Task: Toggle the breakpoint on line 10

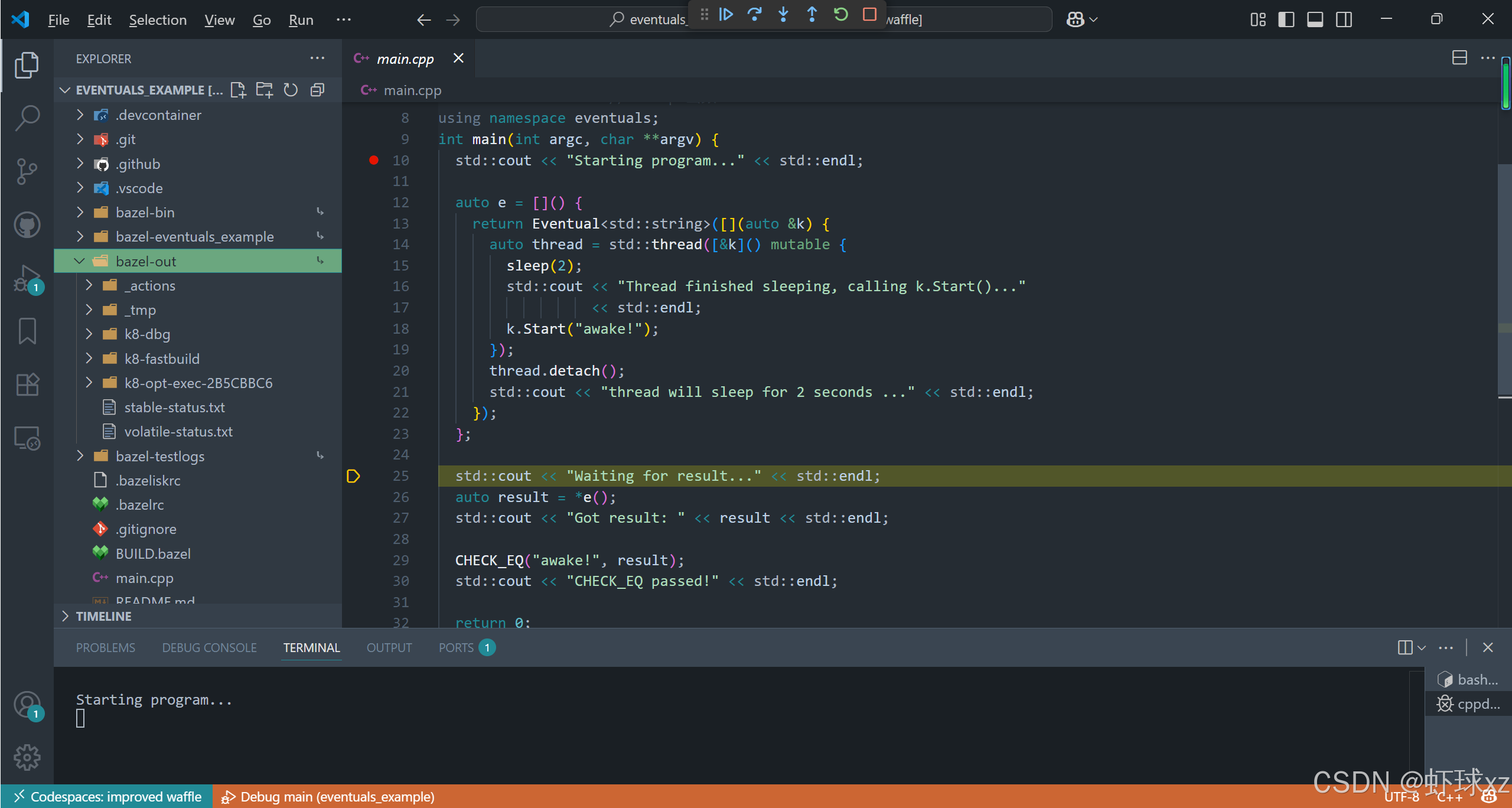Action: (x=374, y=160)
